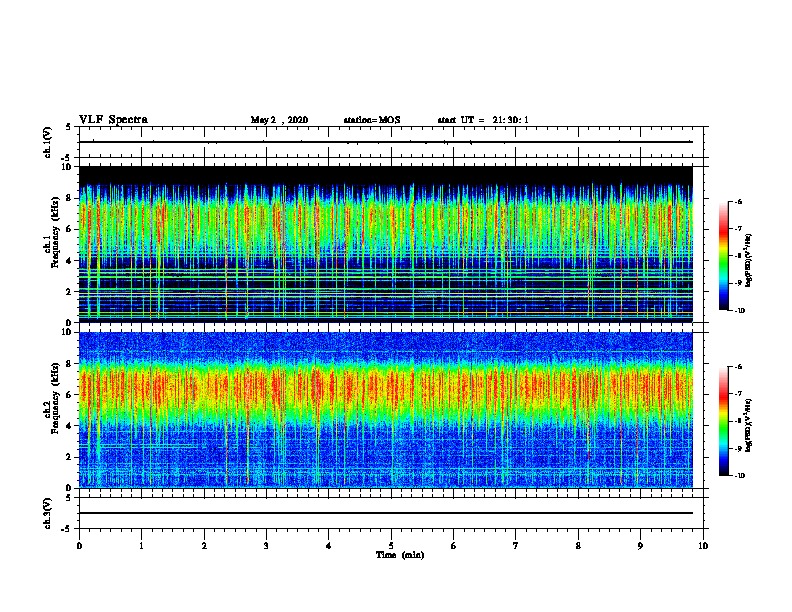Click the "ch.1(V)" axis label
Viewport: 792px width, 612px height.
pyautogui.click(x=48, y=142)
